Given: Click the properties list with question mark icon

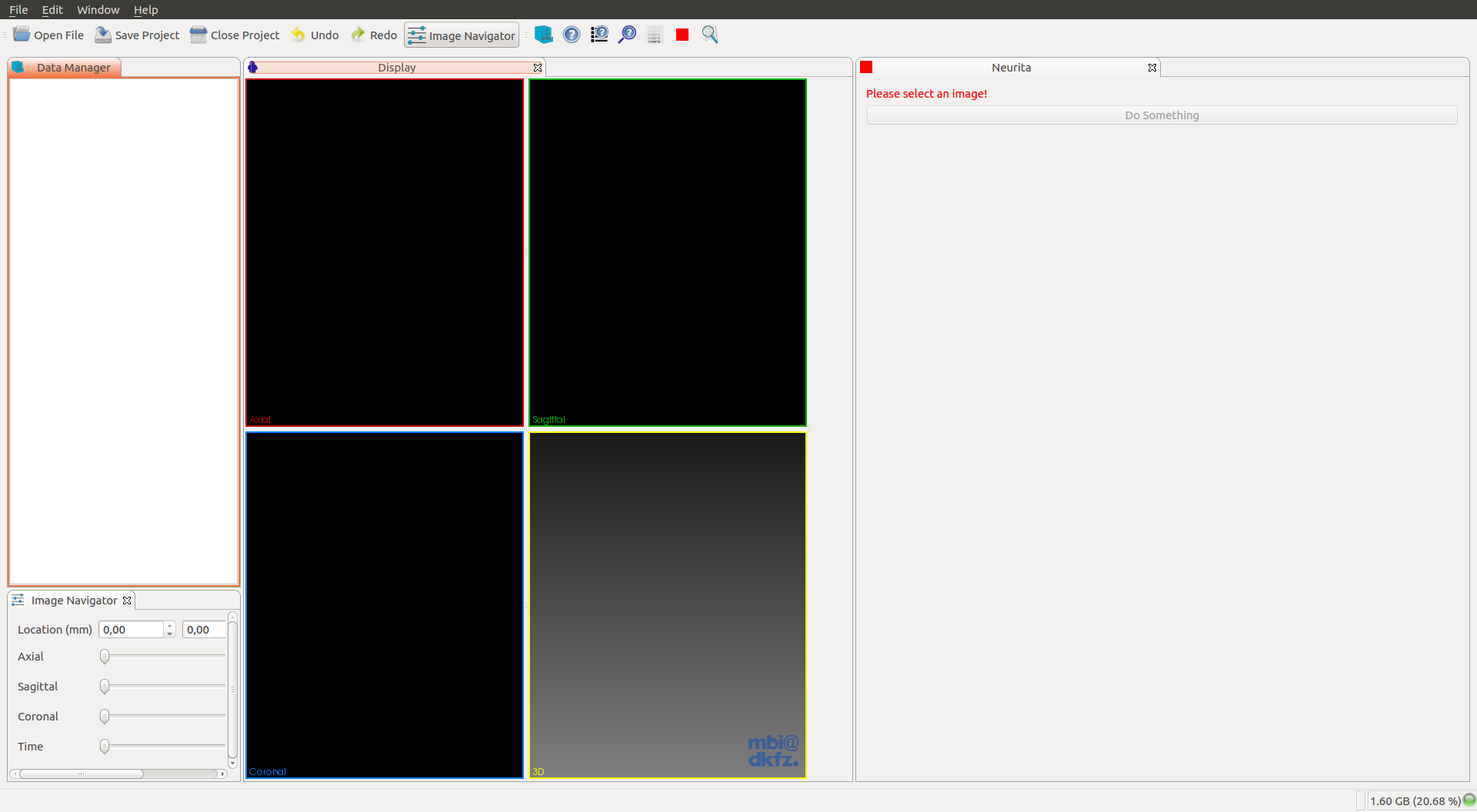Looking at the screenshot, I should (x=599, y=35).
